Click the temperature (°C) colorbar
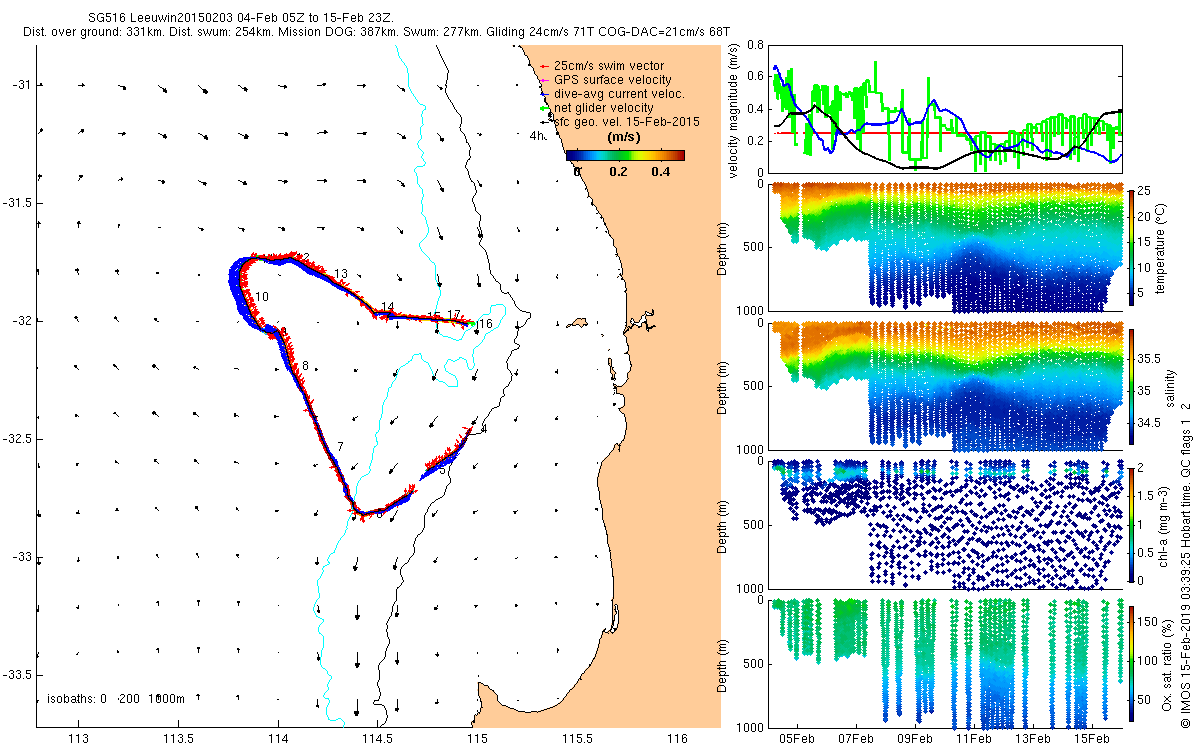 click(1131, 248)
